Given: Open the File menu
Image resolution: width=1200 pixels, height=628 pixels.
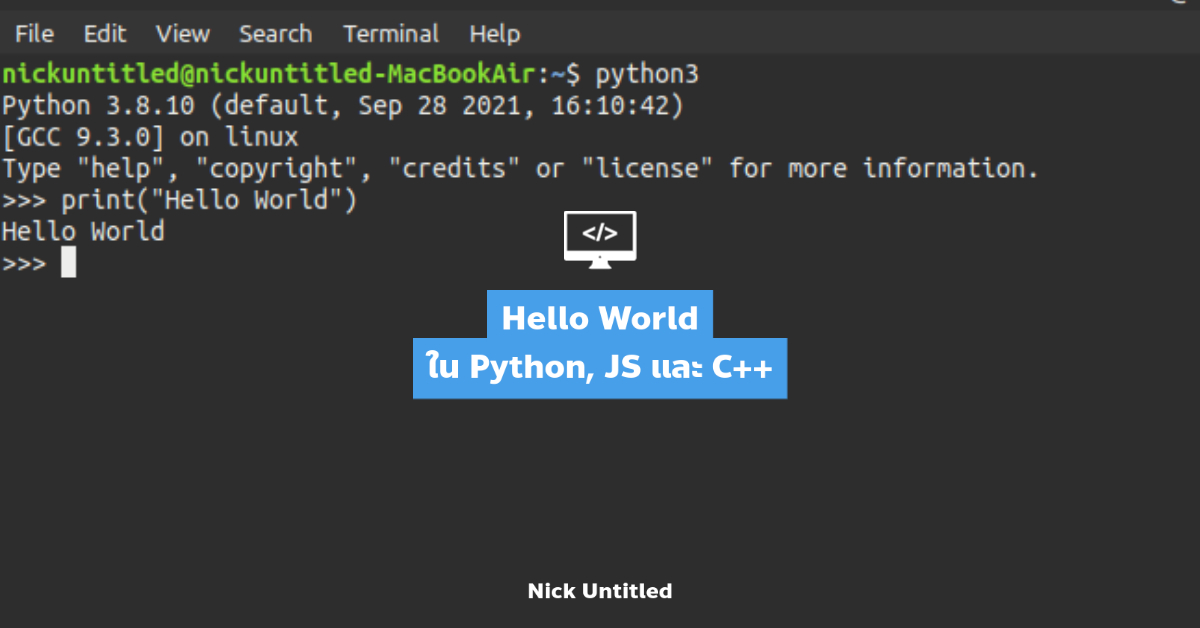Looking at the screenshot, I should tap(34, 34).
